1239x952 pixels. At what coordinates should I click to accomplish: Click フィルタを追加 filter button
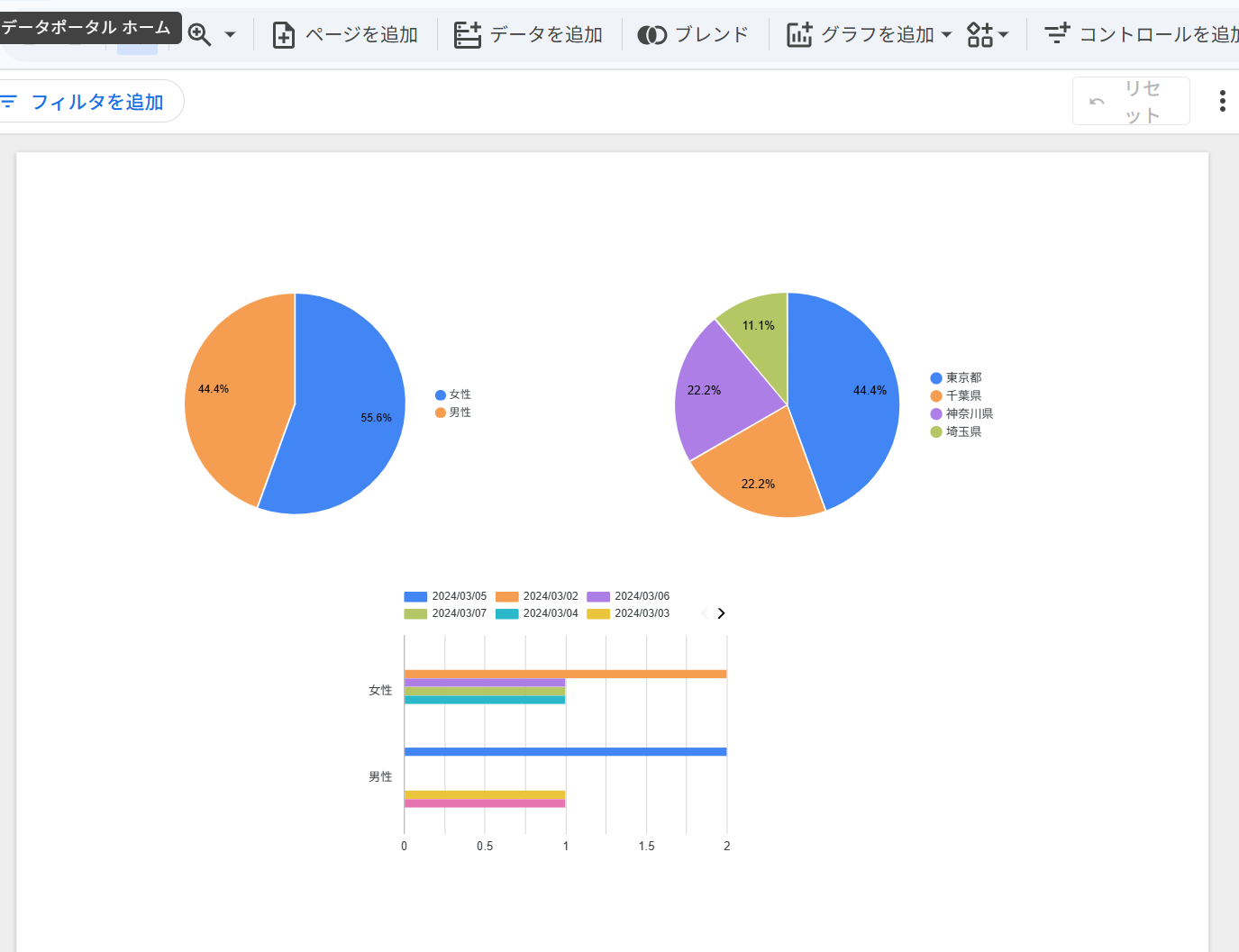(x=86, y=102)
